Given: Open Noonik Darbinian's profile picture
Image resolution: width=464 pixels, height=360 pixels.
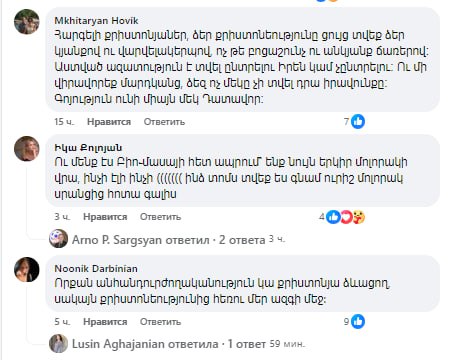Looking at the screenshot, I should click(27, 269).
